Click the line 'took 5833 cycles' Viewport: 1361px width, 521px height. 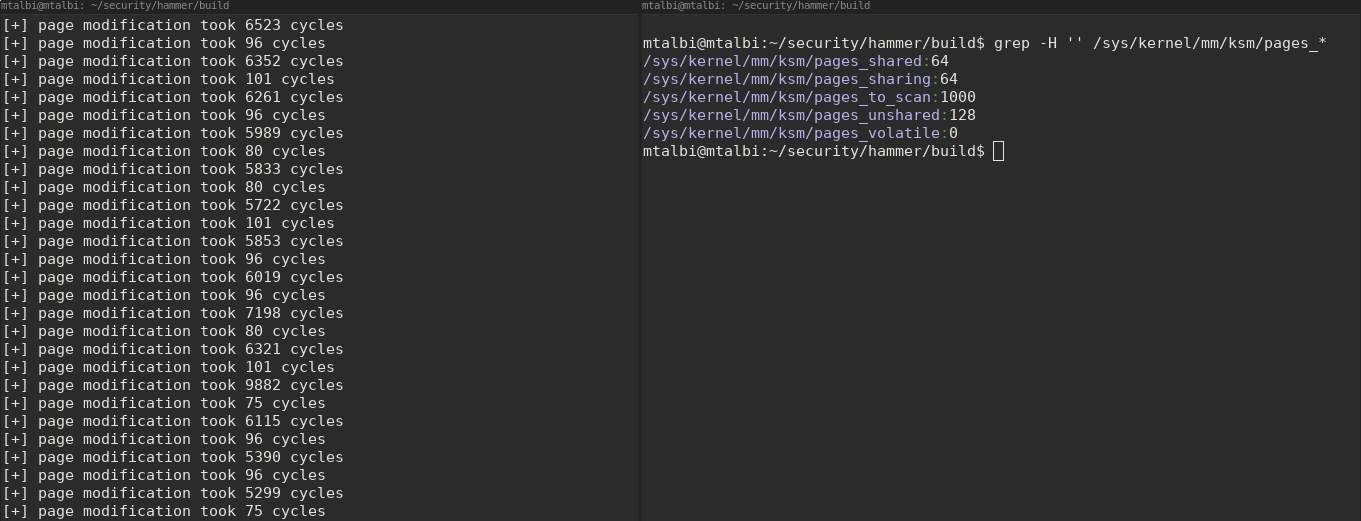click(173, 169)
